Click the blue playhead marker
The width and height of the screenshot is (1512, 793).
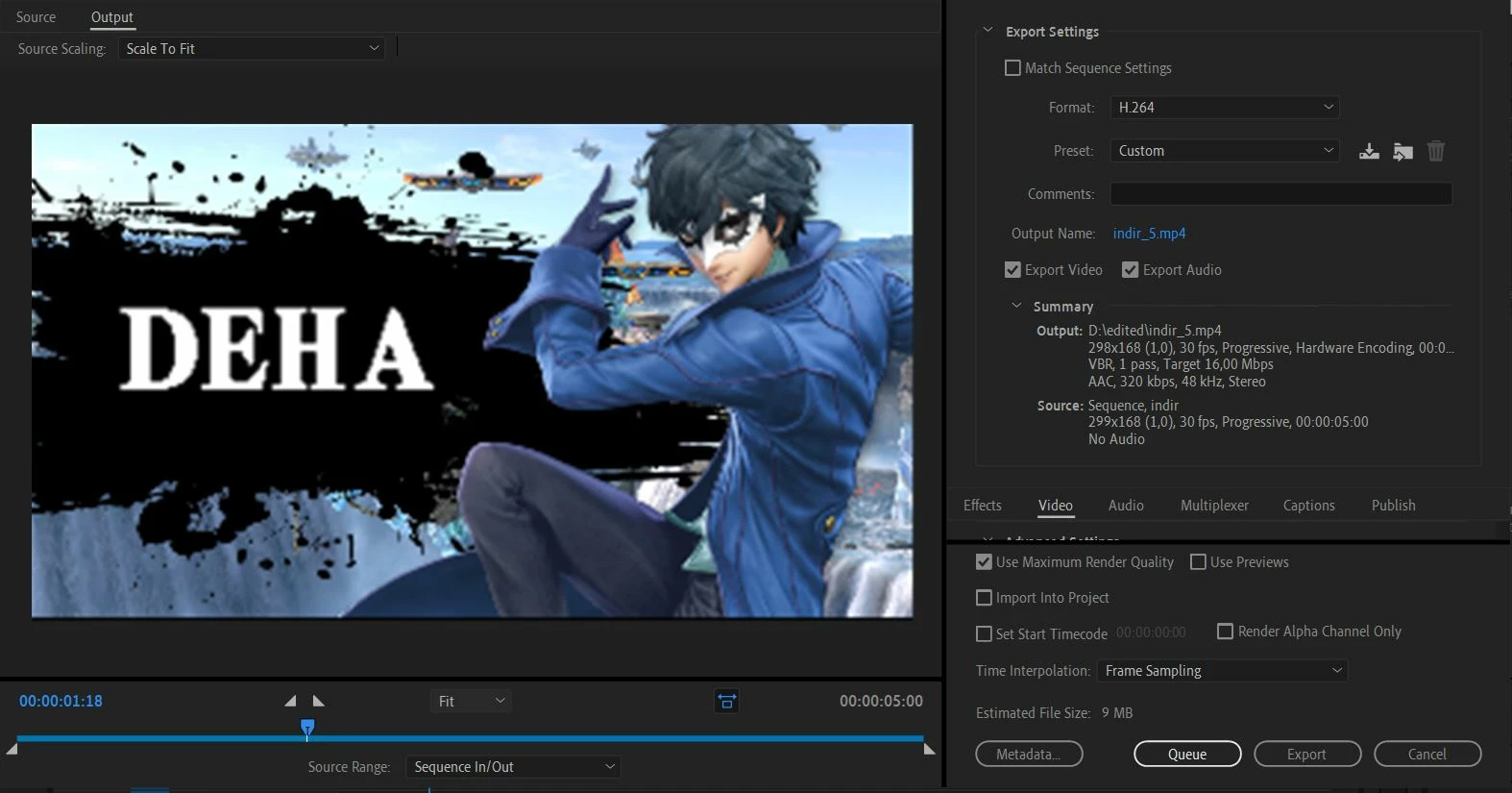tap(307, 728)
